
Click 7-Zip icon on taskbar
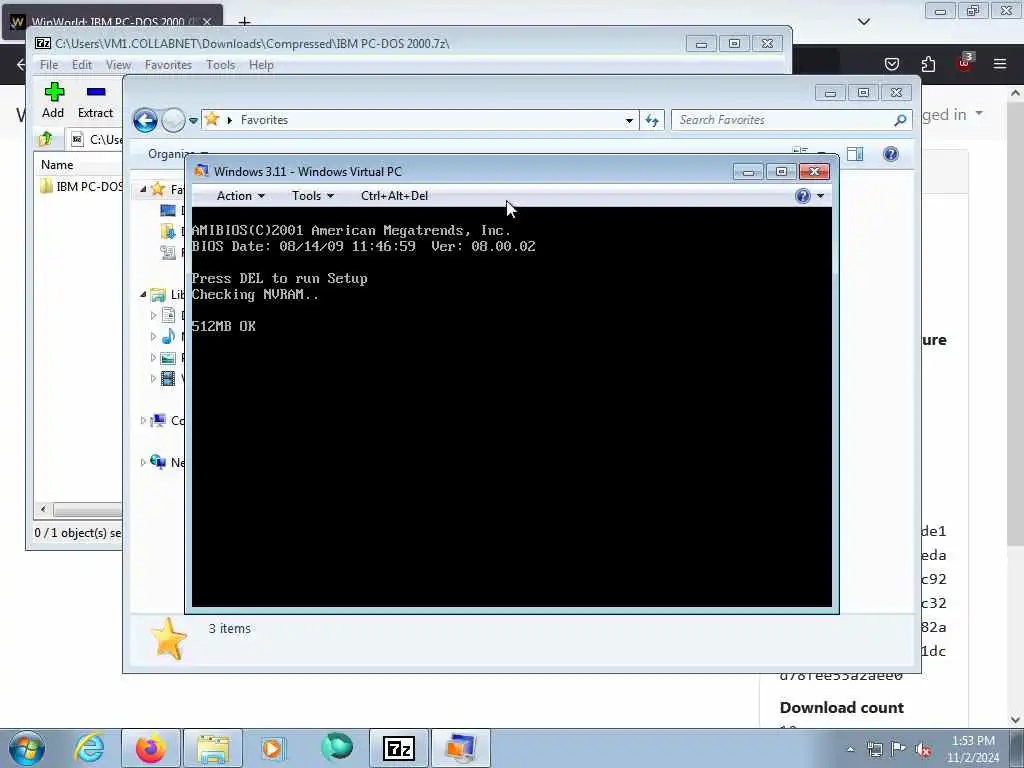tap(399, 748)
